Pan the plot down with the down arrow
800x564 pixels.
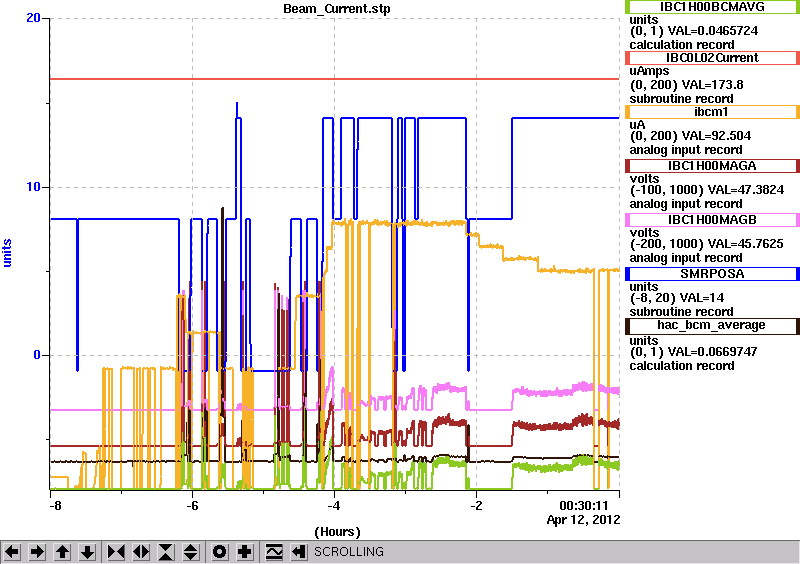87,552
